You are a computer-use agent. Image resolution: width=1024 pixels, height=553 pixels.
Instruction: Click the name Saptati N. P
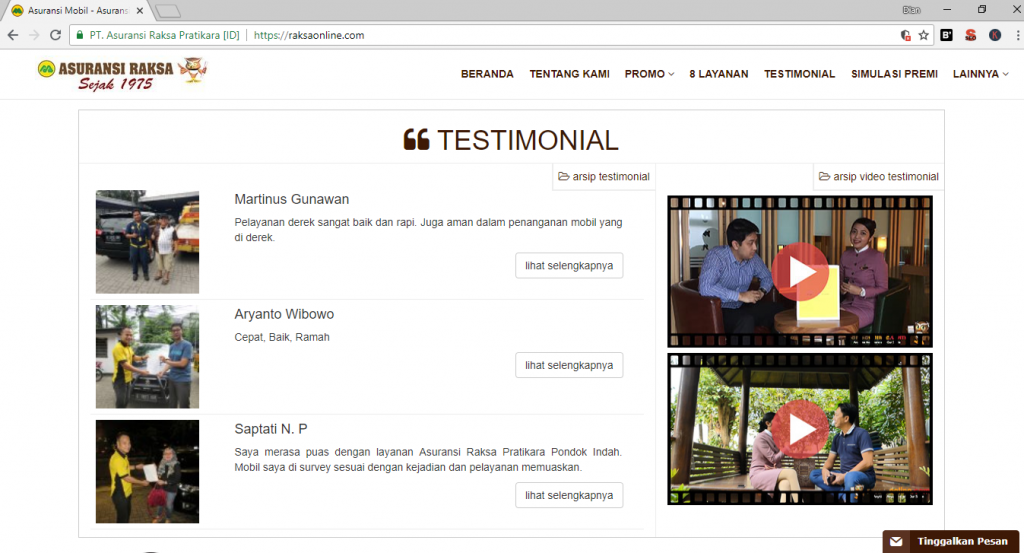[x=271, y=429]
